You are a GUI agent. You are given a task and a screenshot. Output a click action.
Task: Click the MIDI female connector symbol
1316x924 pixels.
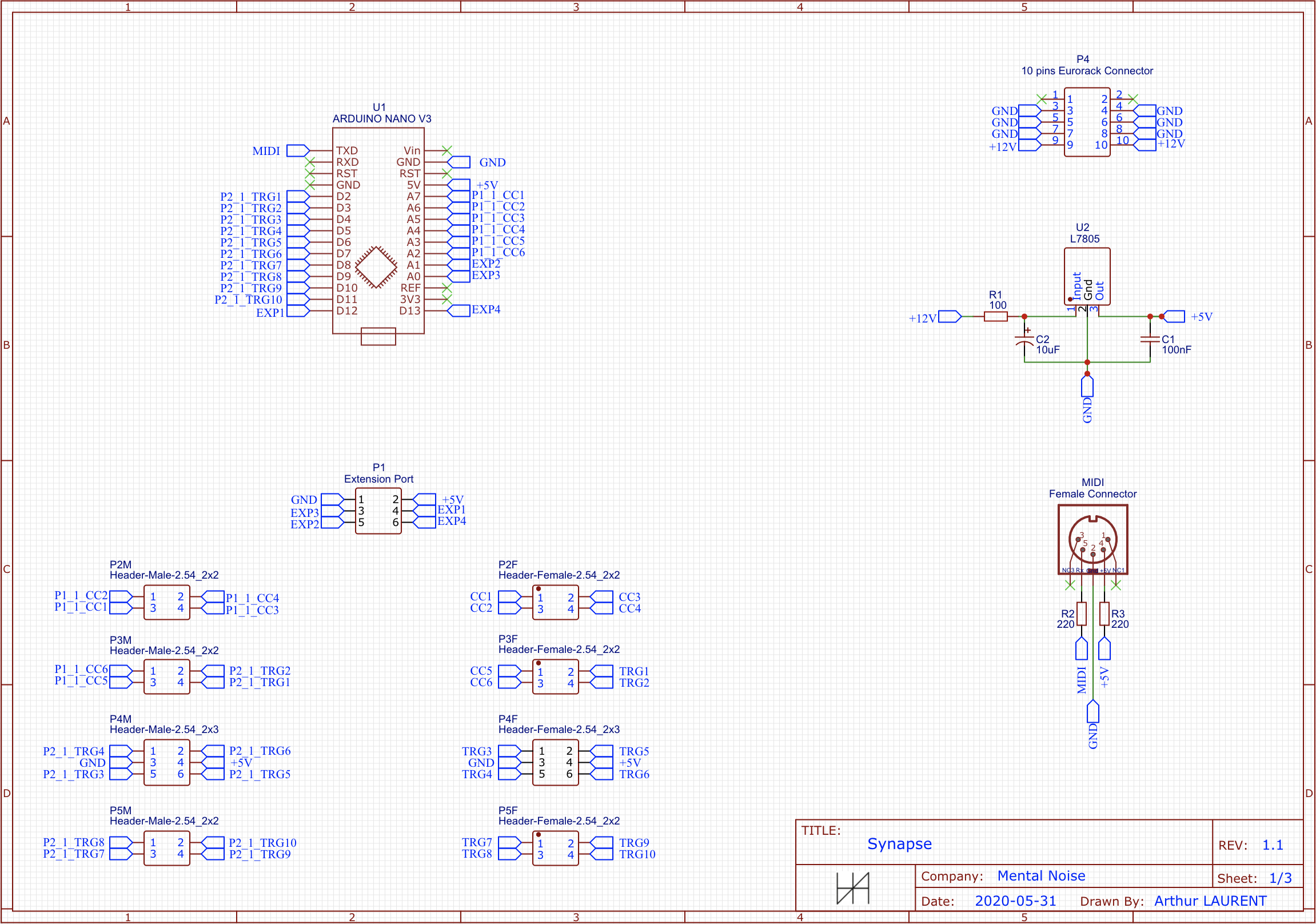[1092, 539]
